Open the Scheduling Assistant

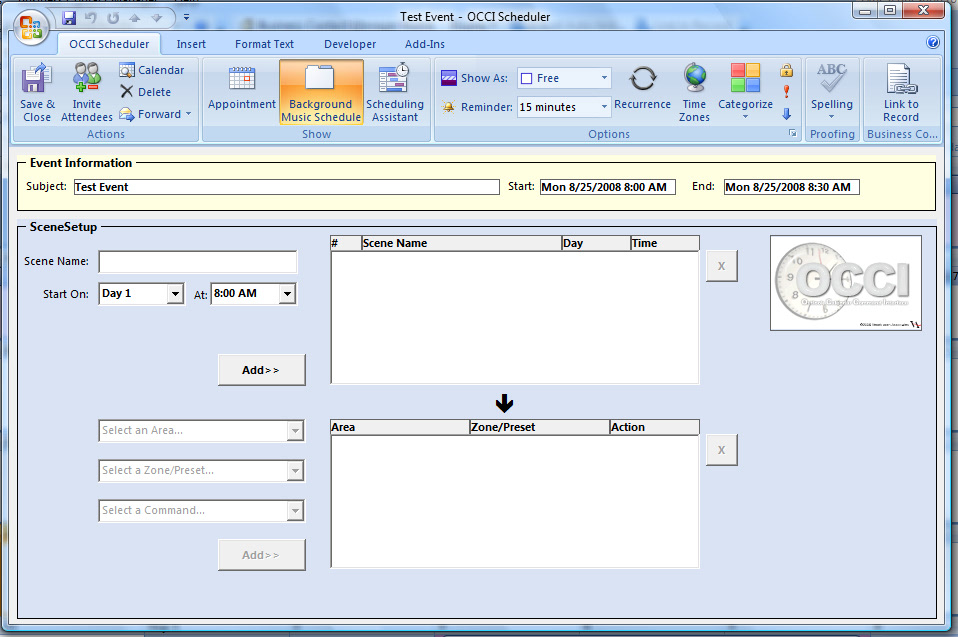tap(395, 92)
